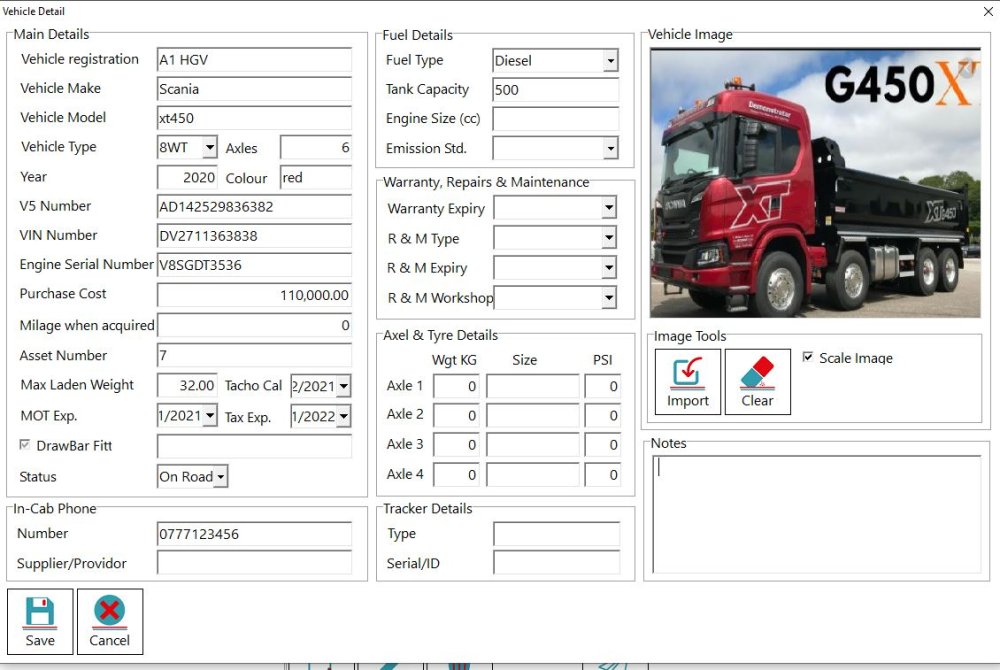Click the Colour field
Viewport: 1000px width, 670px height.
[x=316, y=177]
